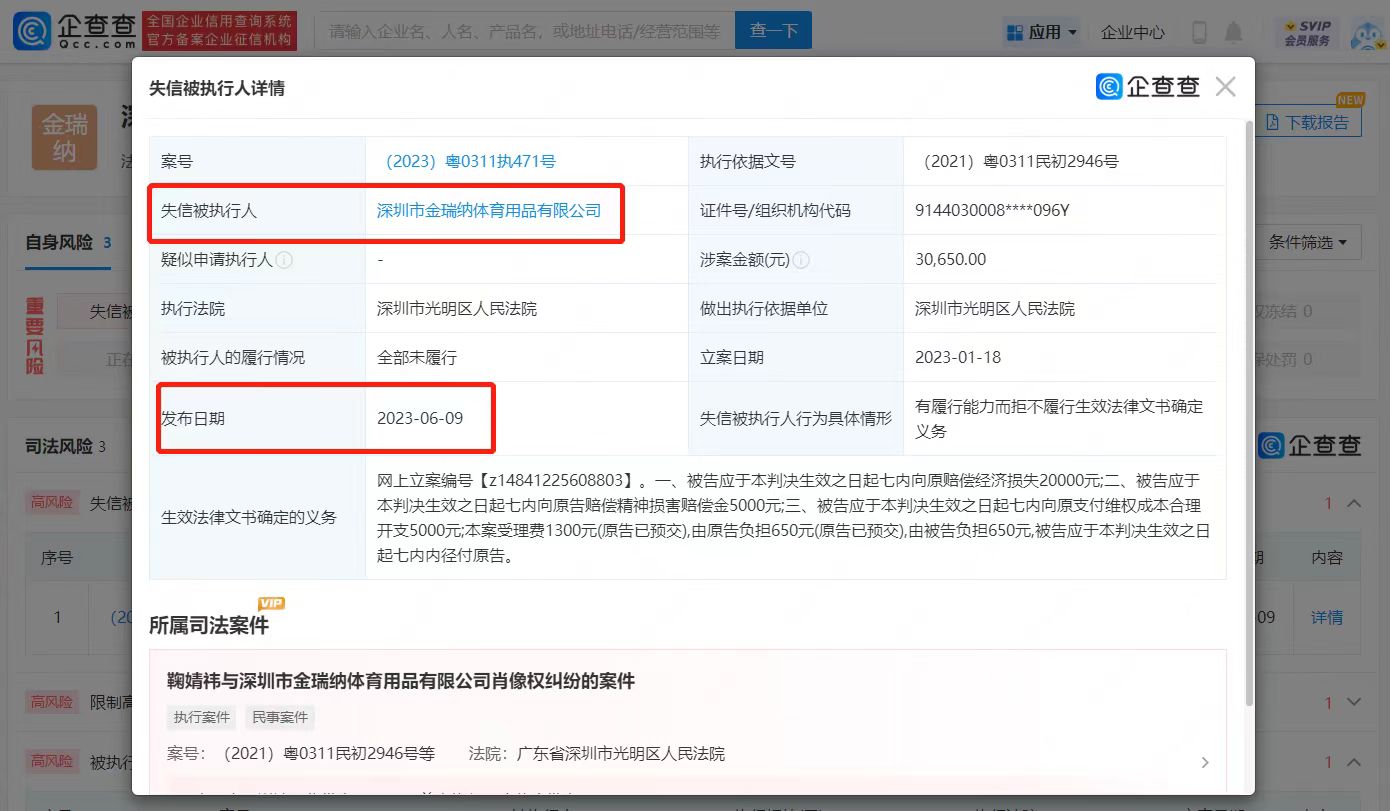Click the 金瑞纳 company logo tile

pos(65,137)
